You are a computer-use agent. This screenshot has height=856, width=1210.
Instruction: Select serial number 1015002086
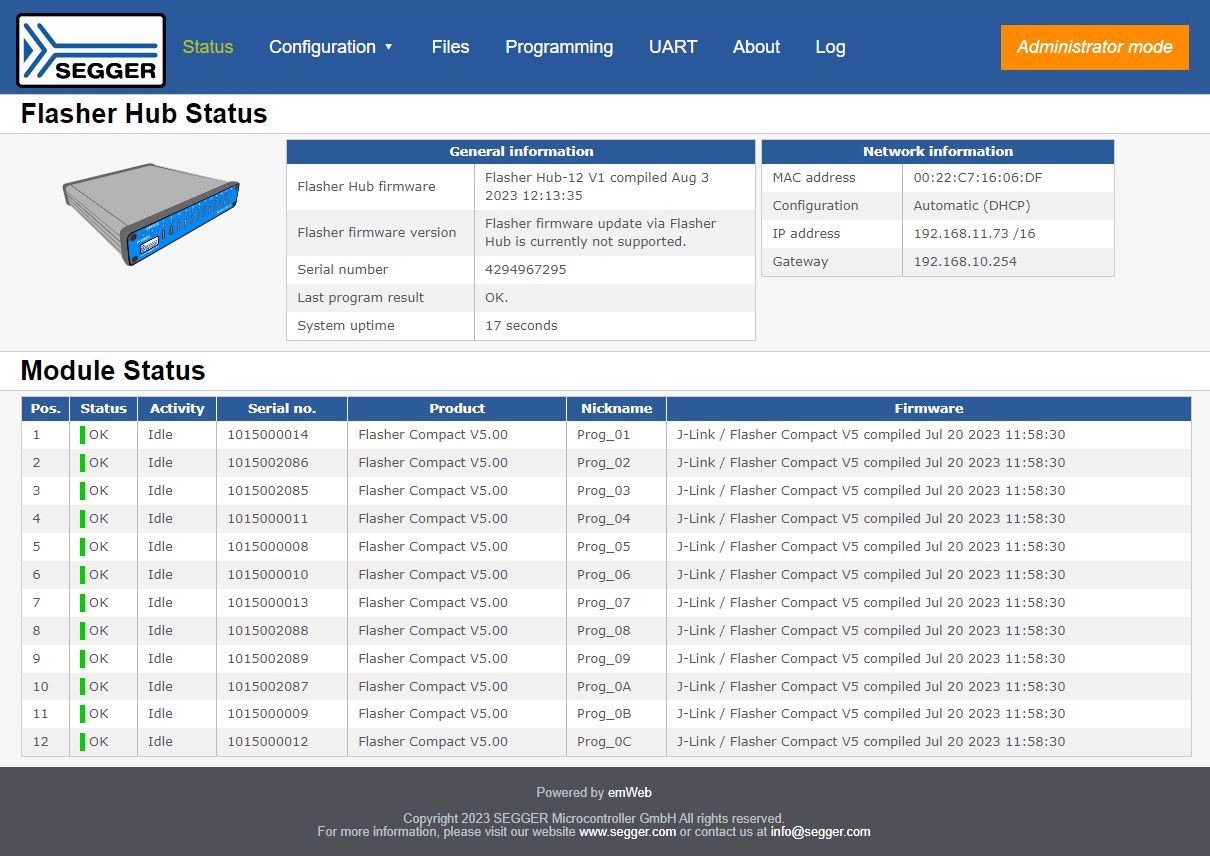pyautogui.click(x=268, y=463)
